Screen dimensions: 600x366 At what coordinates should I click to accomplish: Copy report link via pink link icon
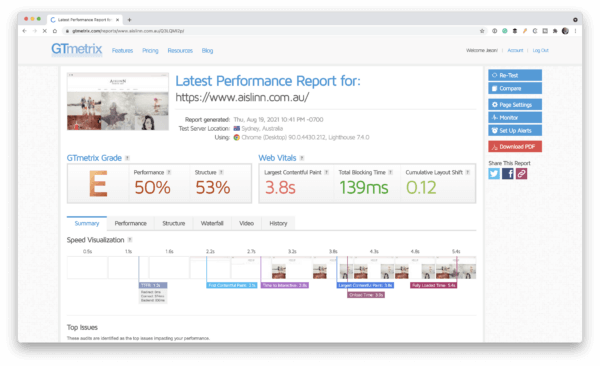[521, 174]
